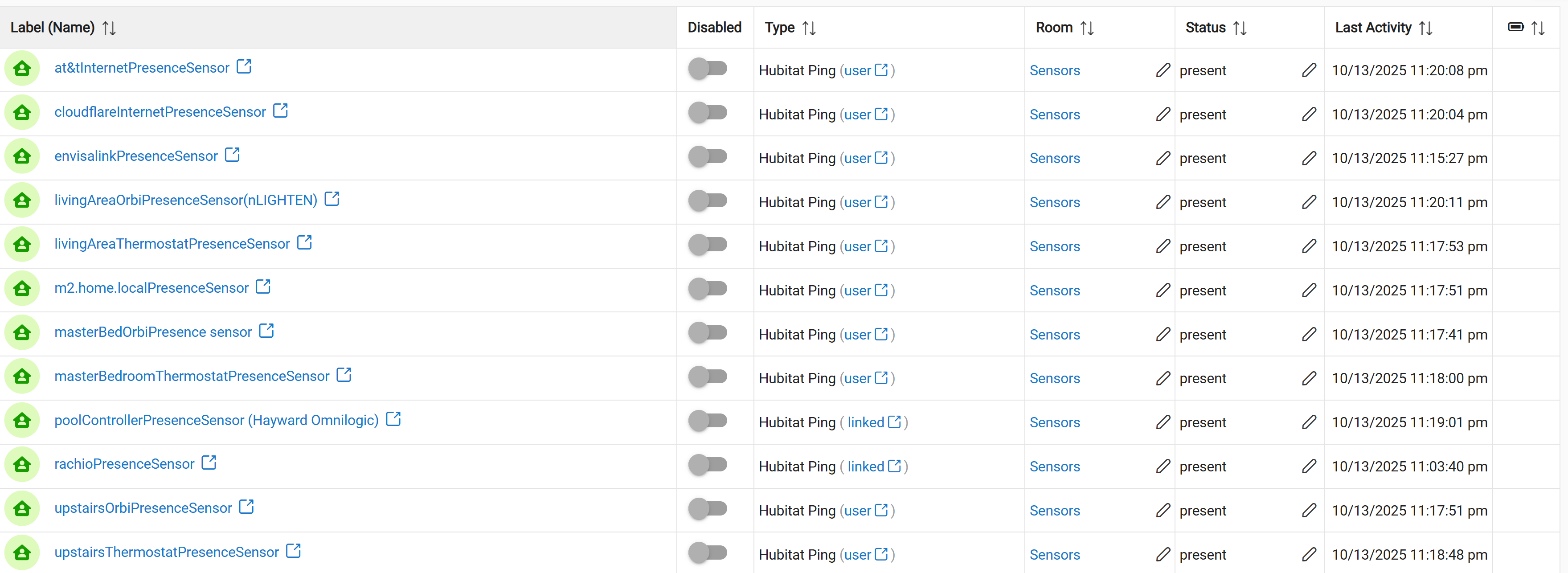The width and height of the screenshot is (1568, 573).
Task: Open the Sensors room link for masterBedroomThermostatPresenceSensor
Action: click(1054, 378)
